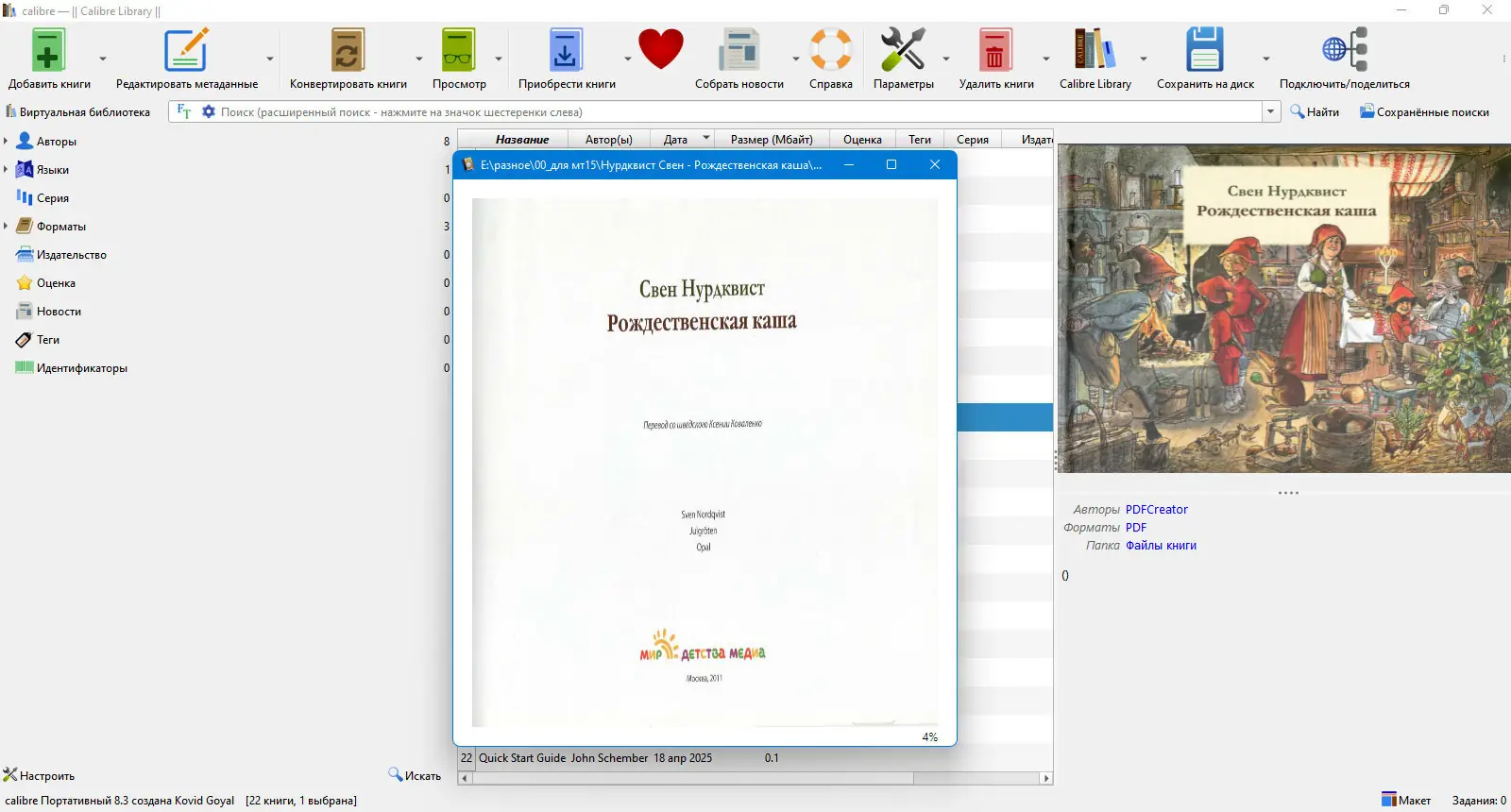Open the PDF format link
The width and height of the screenshot is (1511, 812).
(1136, 528)
